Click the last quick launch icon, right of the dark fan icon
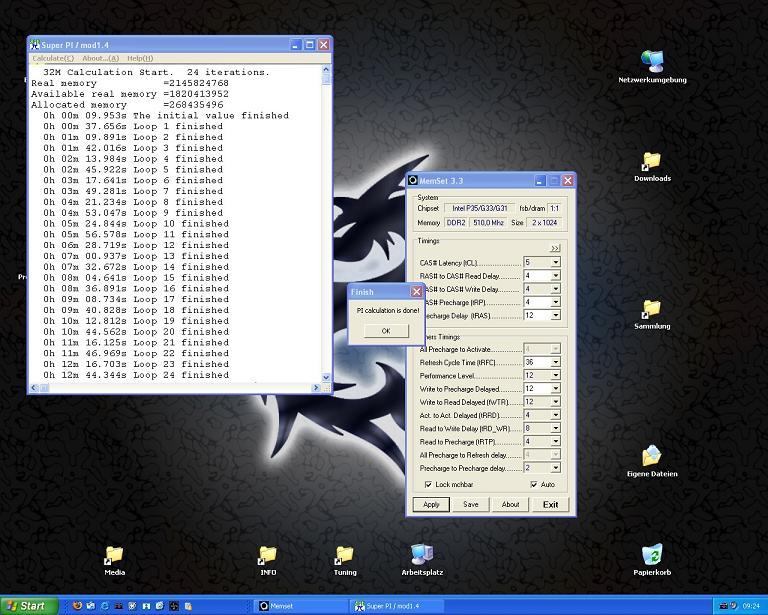768x615 pixels. coord(188,606)
